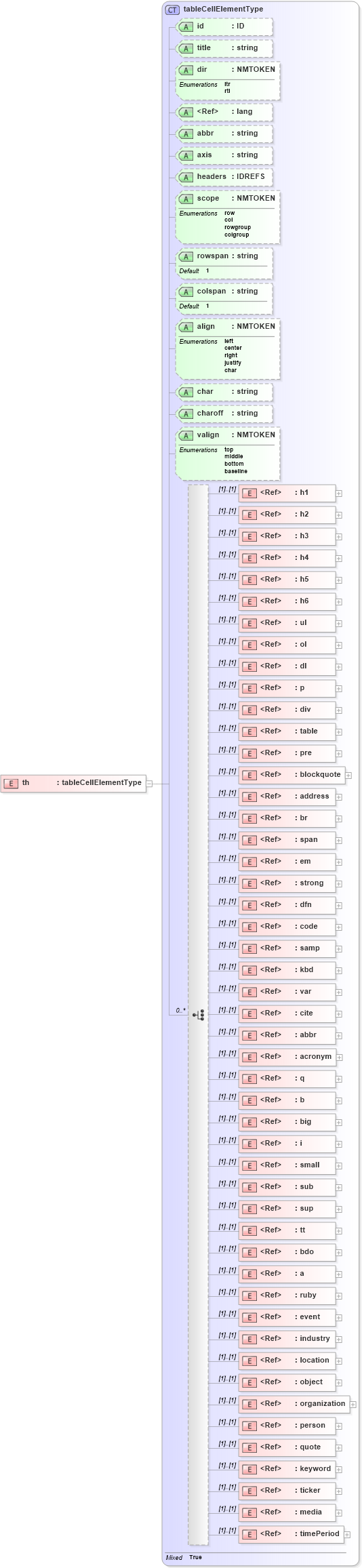Click the A icon of the valign attribute

(x=186, y=435)
